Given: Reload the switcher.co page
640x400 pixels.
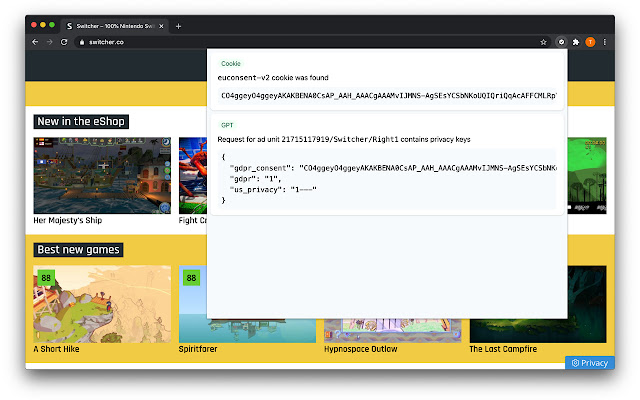Looking at the screenshot, I should pyautogui.click(x=64, y=42).
